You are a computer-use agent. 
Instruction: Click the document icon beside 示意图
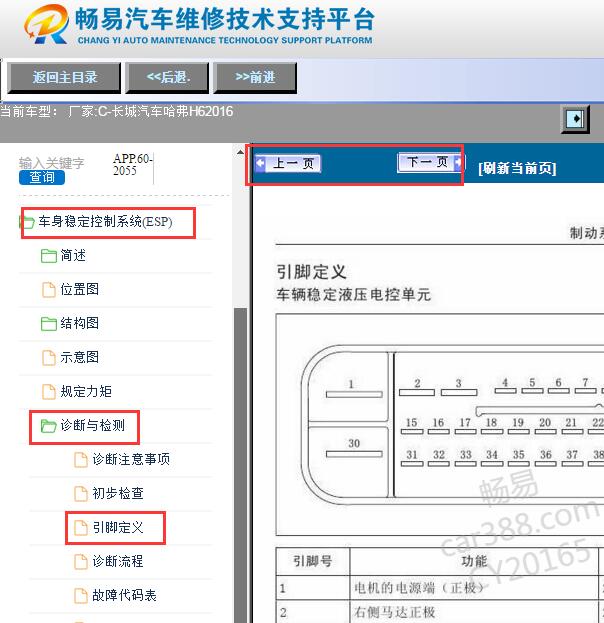click(x=48, y=358)
